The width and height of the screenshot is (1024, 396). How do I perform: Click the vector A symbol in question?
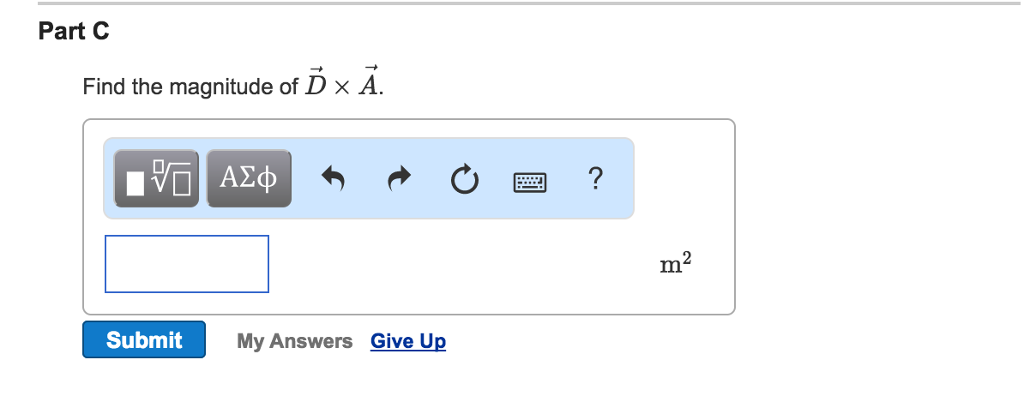coord(369,81)
